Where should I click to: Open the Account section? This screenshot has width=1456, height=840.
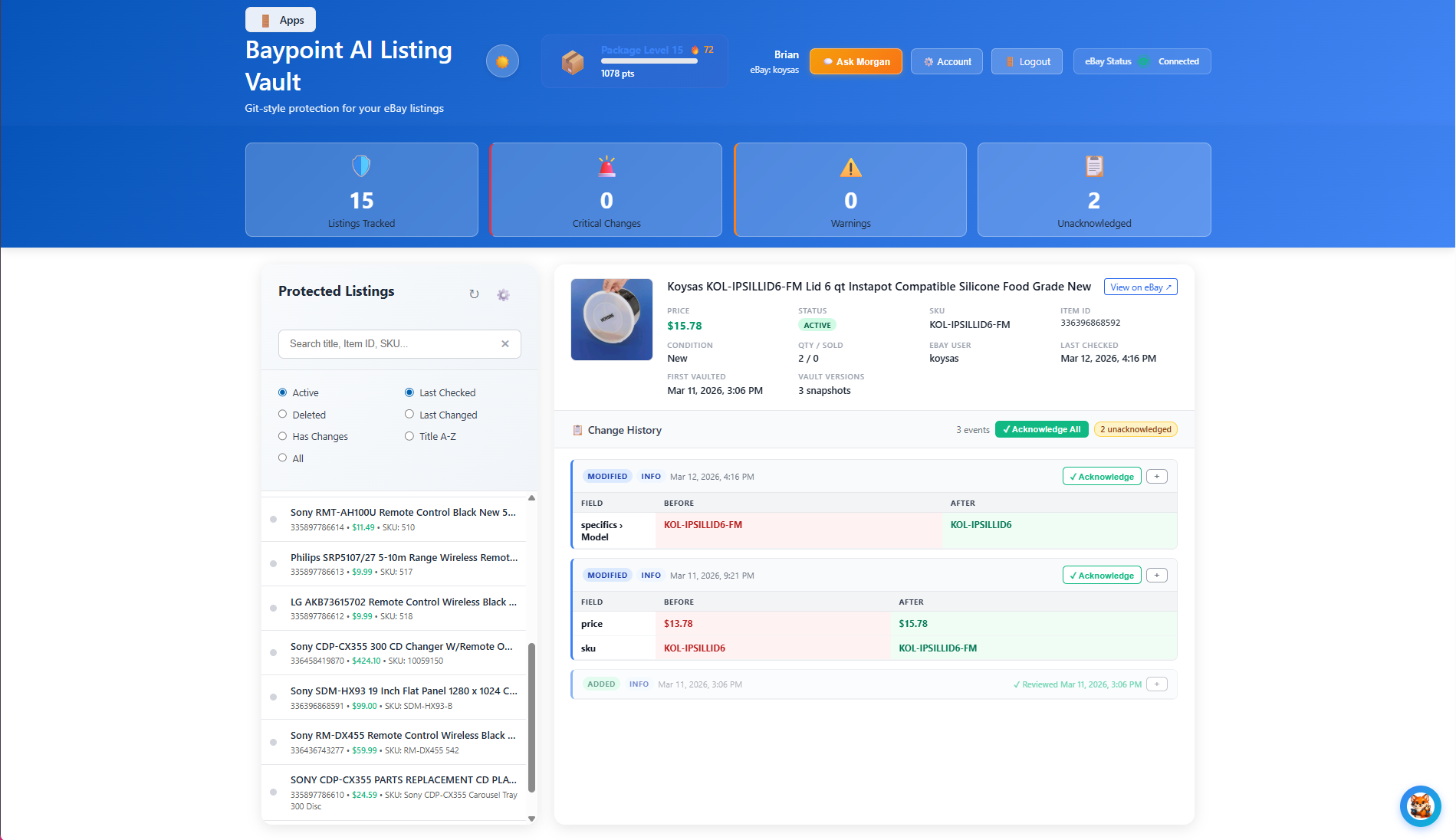click(x=946, y=61)
